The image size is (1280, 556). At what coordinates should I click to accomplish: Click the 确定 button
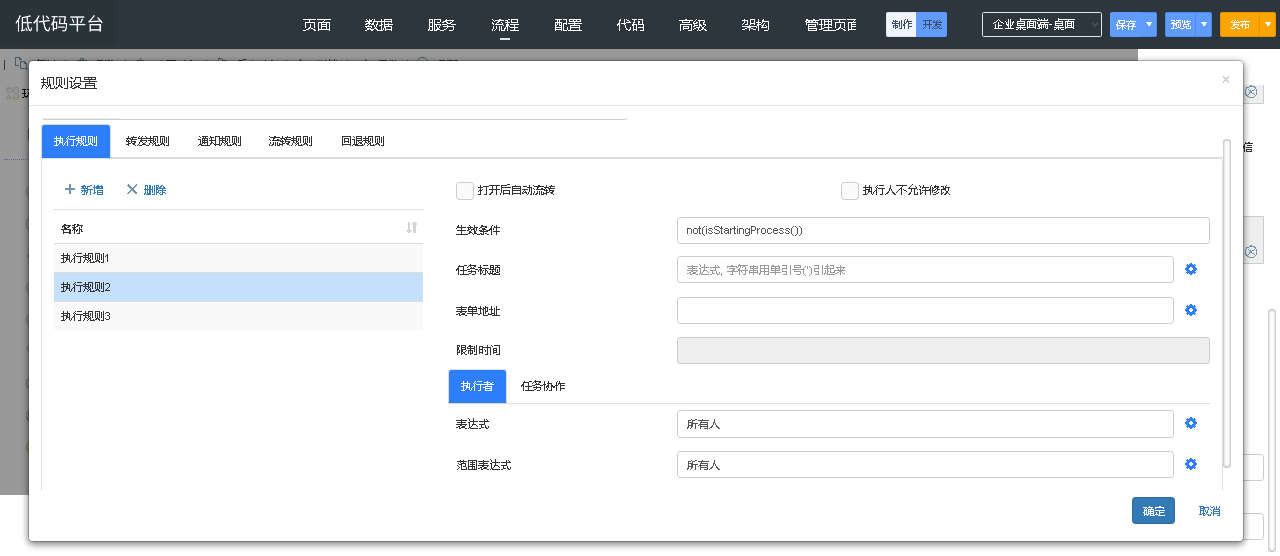(x=1153, y=510)
